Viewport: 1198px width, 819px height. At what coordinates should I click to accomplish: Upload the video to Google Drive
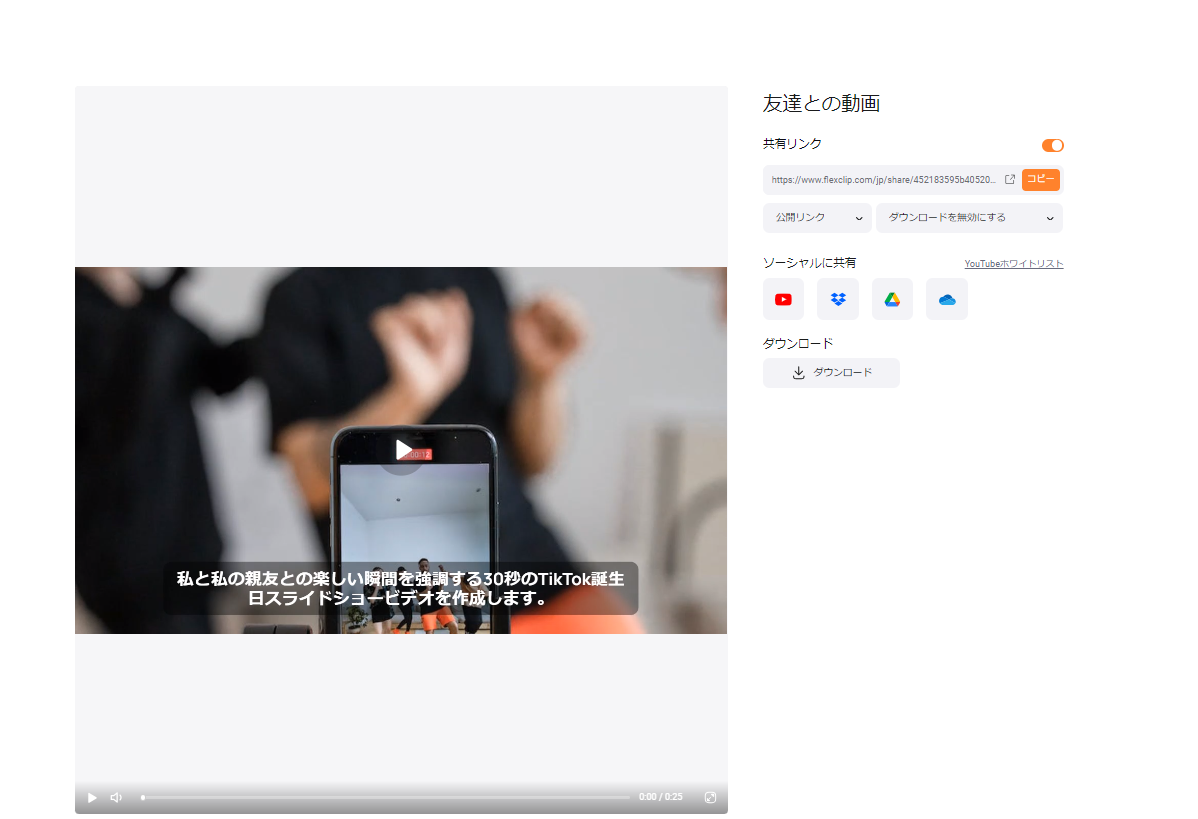[x=892, y=299]
